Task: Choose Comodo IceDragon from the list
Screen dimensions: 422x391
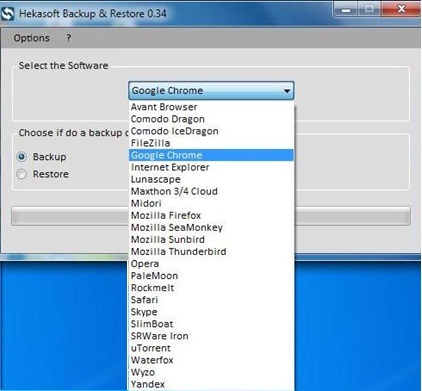Action: pos(211,131)
